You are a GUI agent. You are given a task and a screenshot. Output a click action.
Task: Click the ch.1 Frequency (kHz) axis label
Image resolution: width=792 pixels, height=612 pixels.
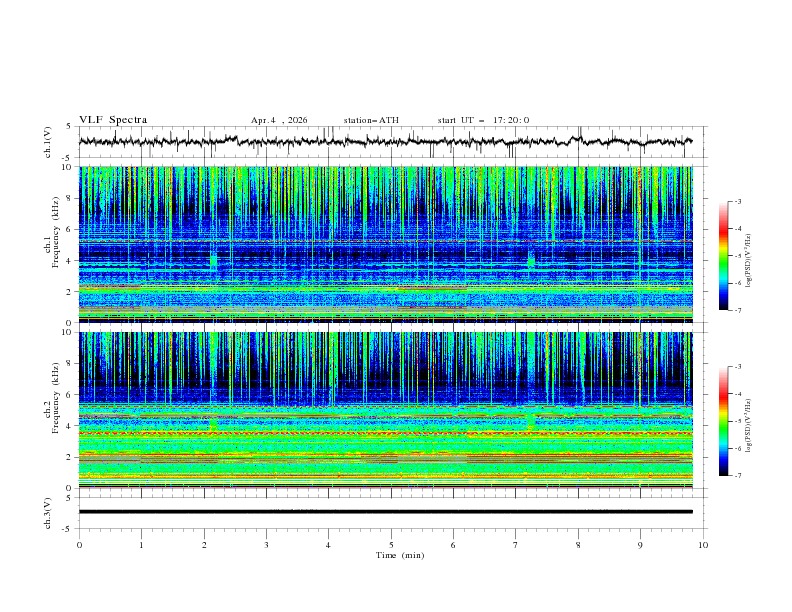coord(52,244)
